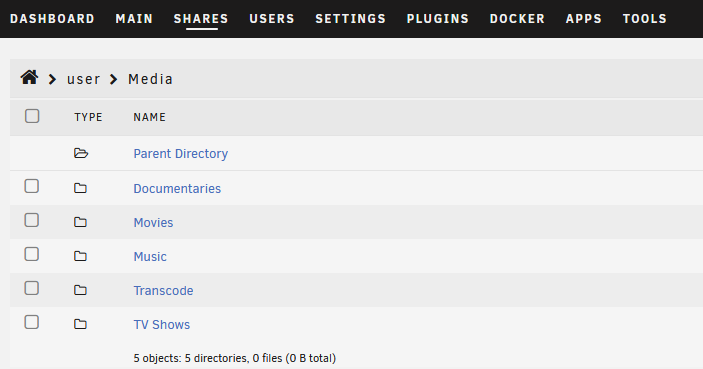Open the Transcode folder link
This screenshot has width=703, height=369.
(x=163, y=291)
